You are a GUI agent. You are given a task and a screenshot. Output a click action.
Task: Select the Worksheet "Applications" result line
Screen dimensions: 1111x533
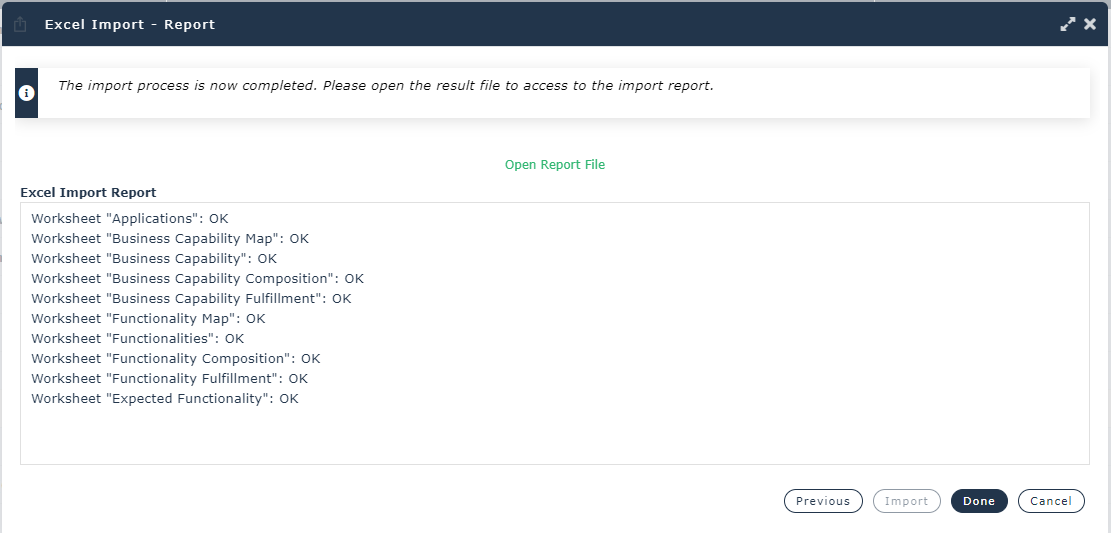click(130, 218)
